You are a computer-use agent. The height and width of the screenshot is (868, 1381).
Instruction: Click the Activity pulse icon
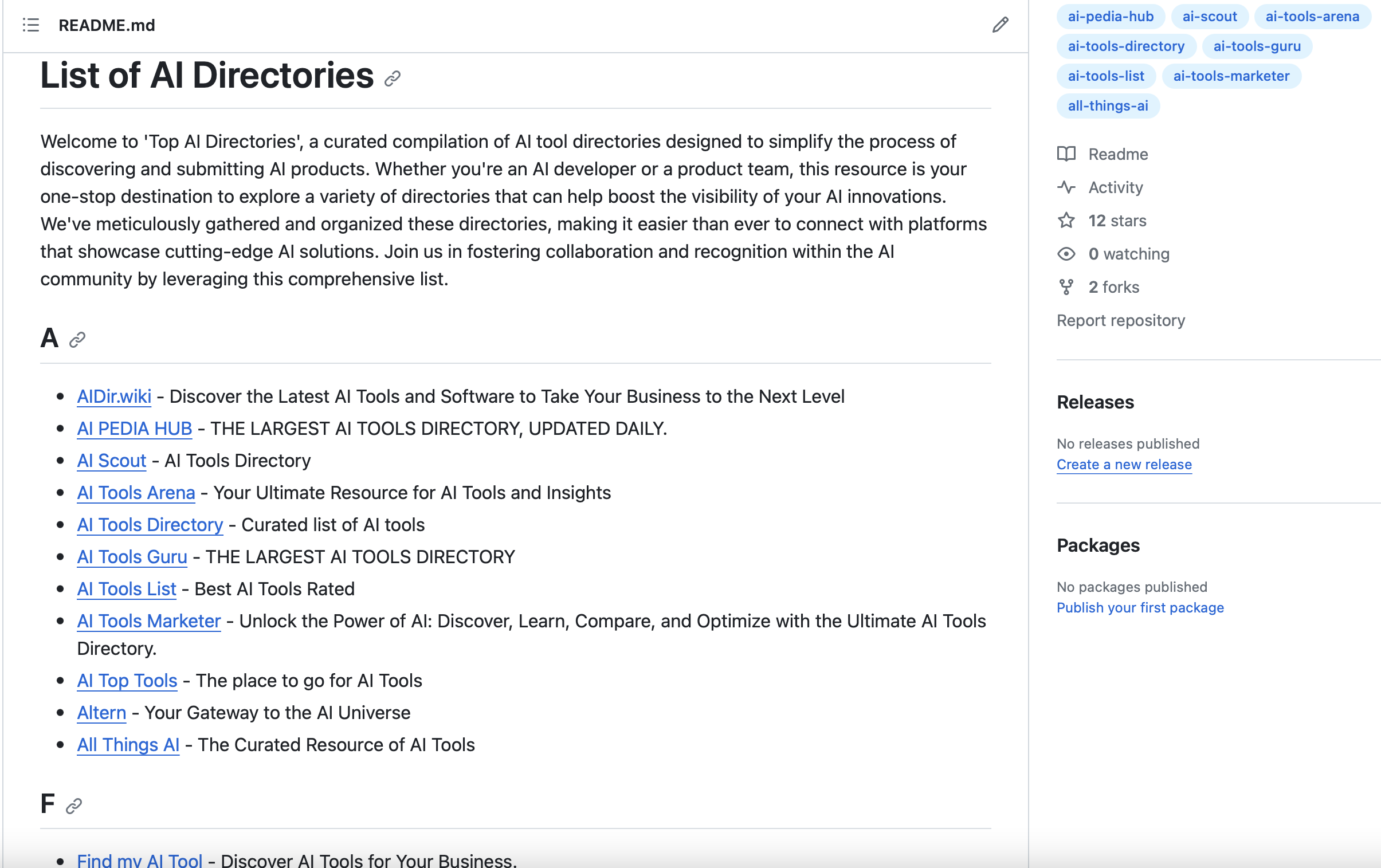click(x=1068, y=187)
